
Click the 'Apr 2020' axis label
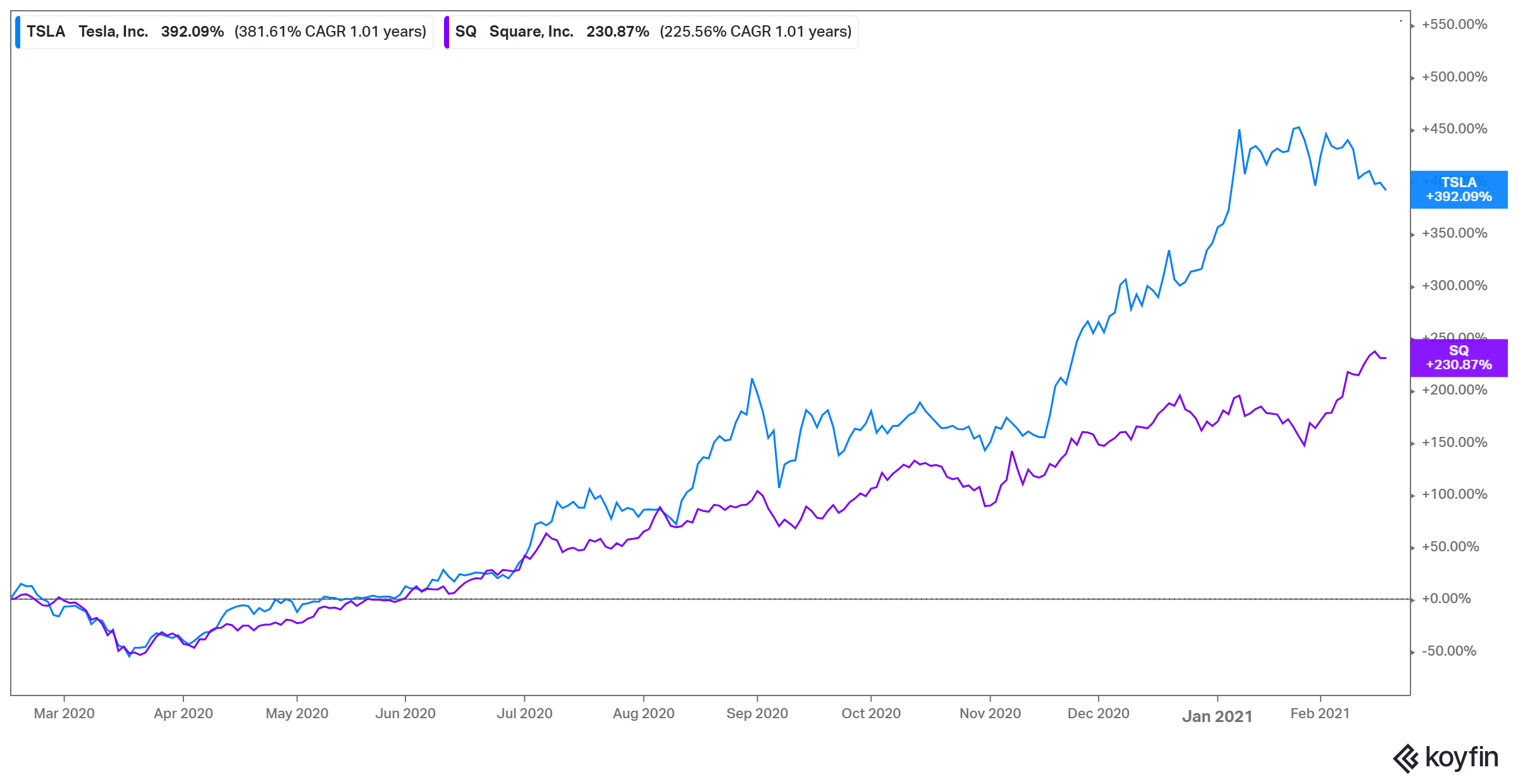(183, 713)
